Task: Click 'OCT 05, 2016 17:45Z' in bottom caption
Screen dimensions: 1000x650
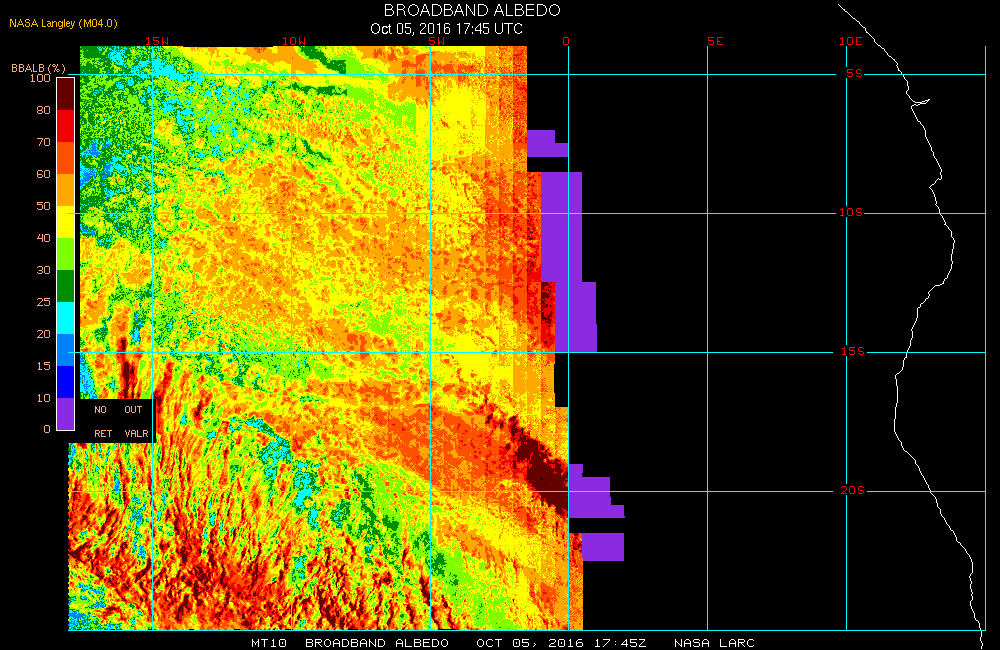Action: click(x=561, y=643)
